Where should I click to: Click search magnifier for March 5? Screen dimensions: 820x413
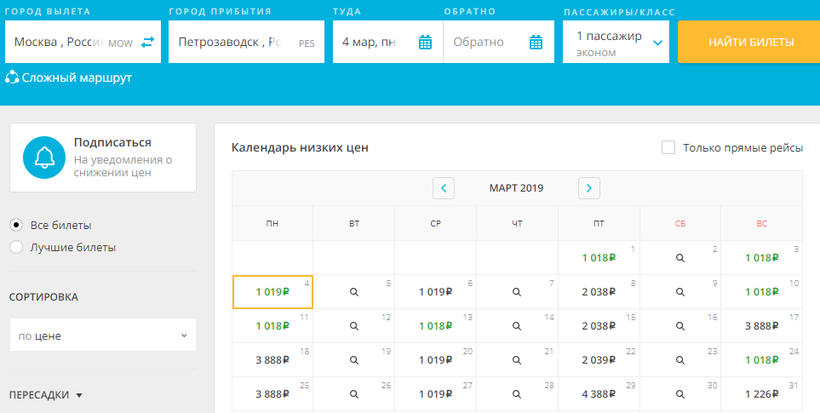[354, 292]
